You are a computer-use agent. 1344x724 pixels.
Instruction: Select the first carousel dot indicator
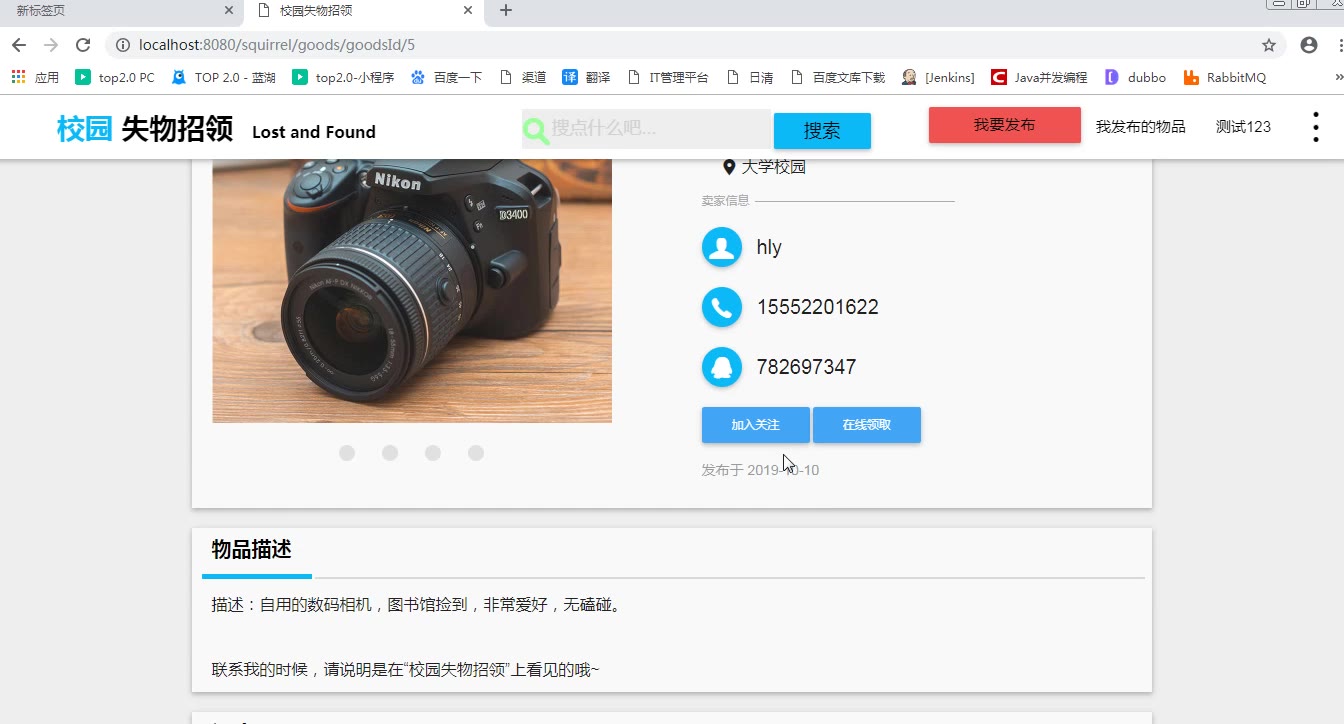347,453
